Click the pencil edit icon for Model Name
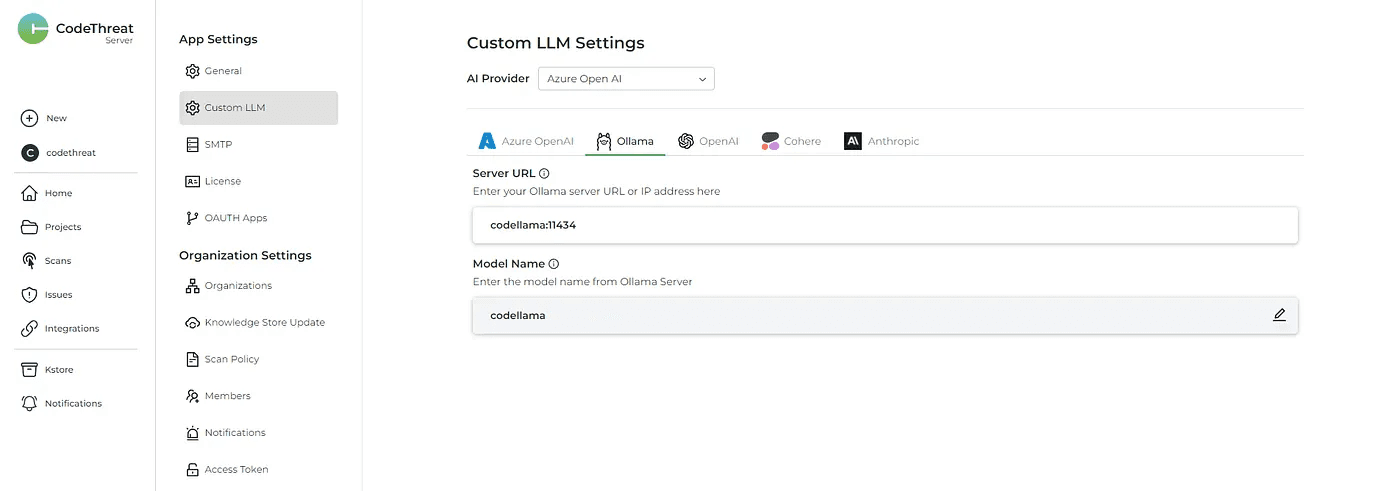 [1279, 314]
